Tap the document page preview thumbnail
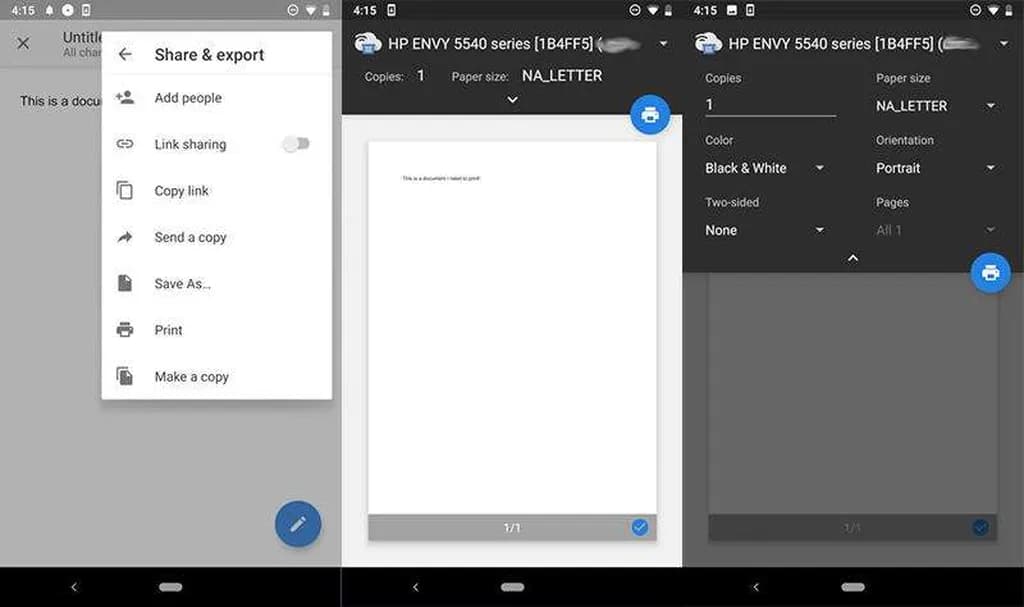Image resolution: width=1024 pixels, height=607 pixels. tap(512, 330)
